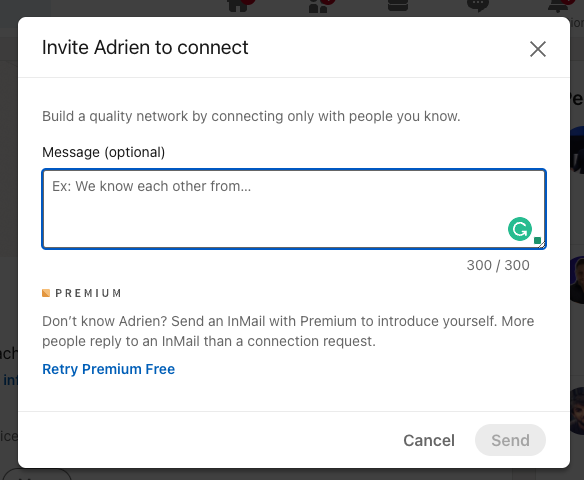
Task: Click the 300 / 300 character counter
Action: click(x=498, y=265)
